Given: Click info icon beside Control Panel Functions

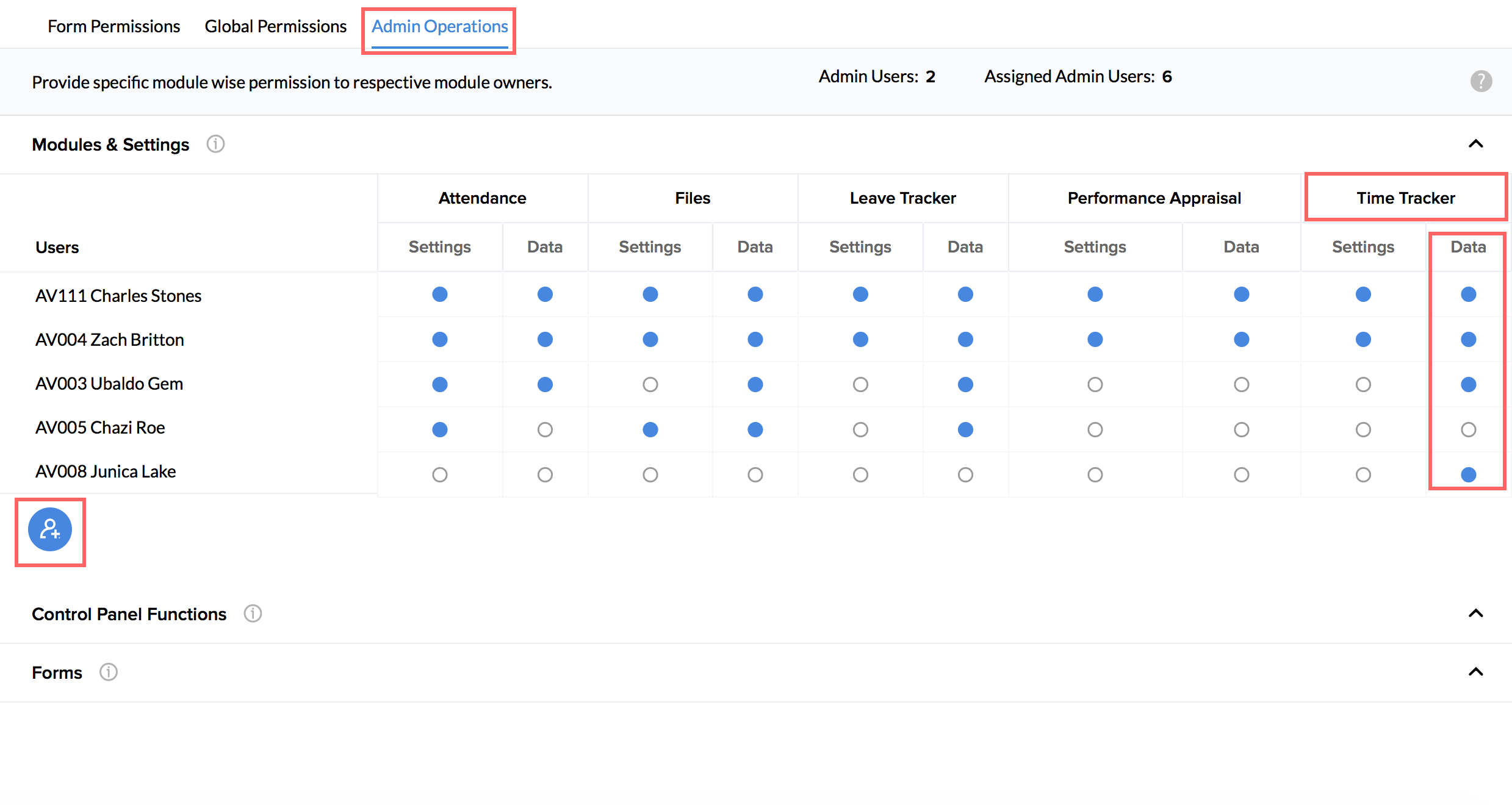Looking at the screenshot, I should [253, 614].
